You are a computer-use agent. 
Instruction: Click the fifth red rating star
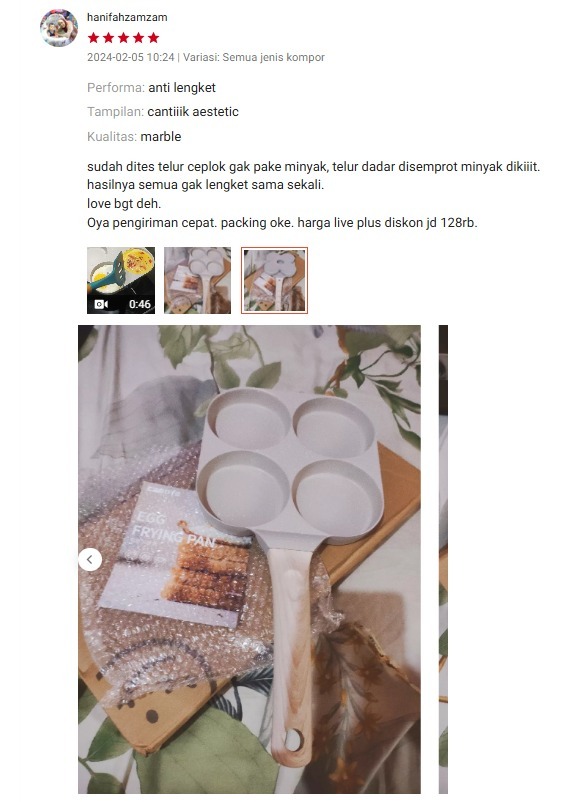153,38
